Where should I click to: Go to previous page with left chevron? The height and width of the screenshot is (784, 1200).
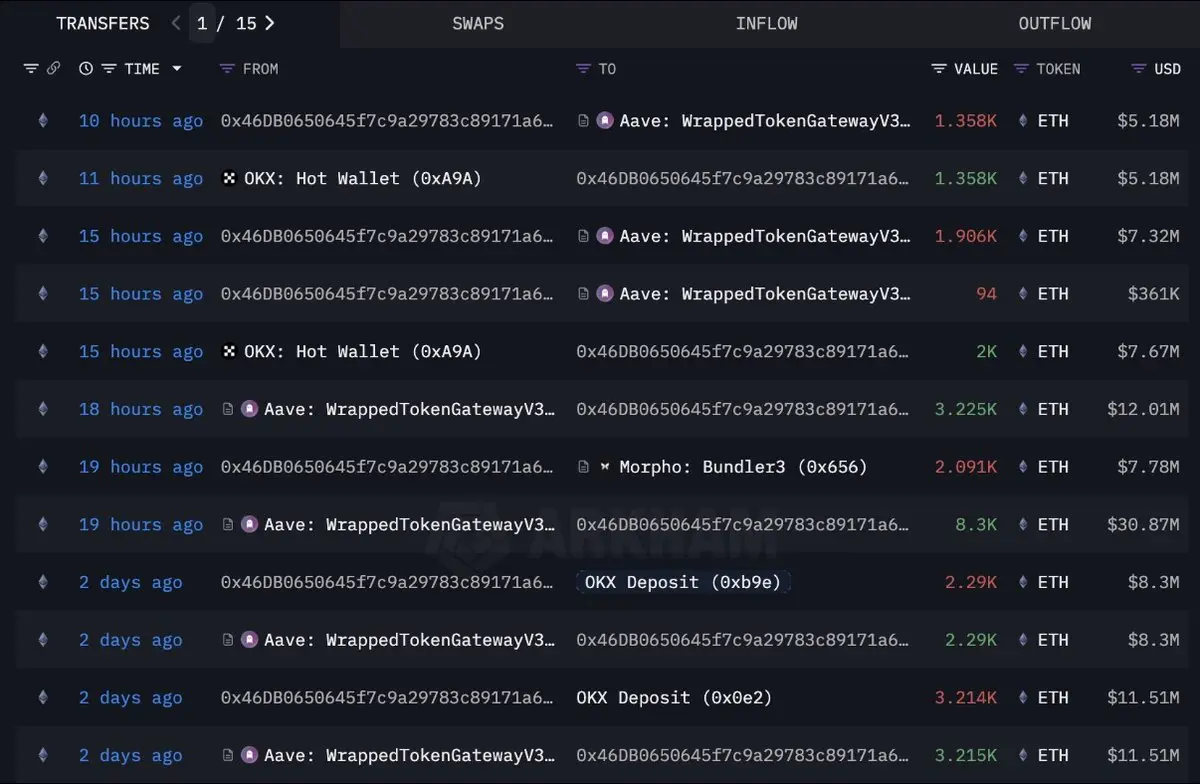coord(176,23)
